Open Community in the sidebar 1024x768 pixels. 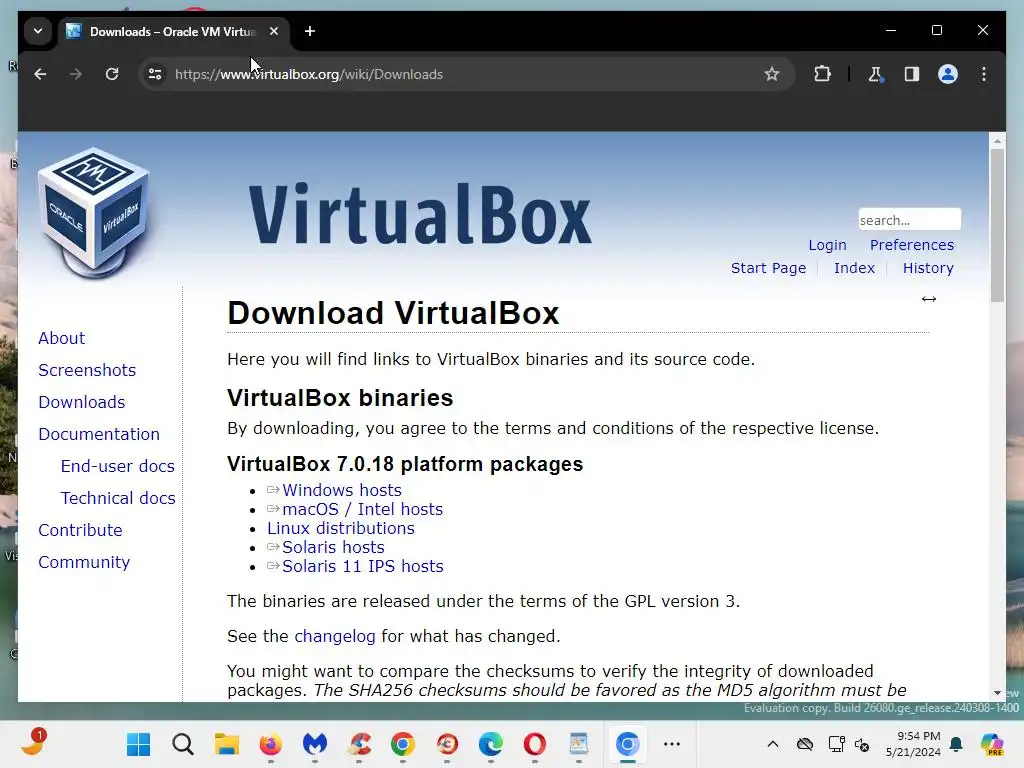point(84,562)
